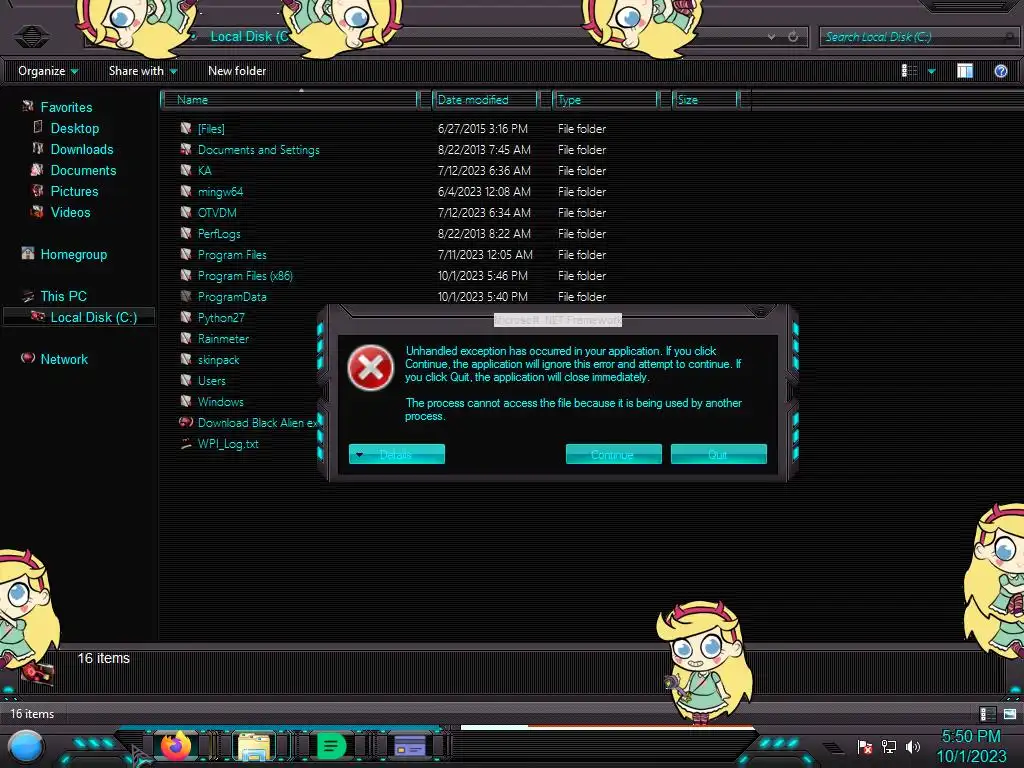Select Documents in the navigation pane
Screen dimensions: 1024x768
(83, 170)
